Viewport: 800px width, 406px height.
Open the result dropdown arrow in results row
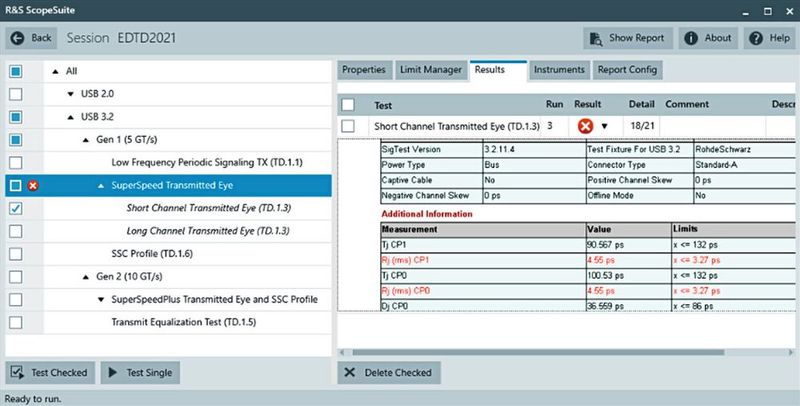pyautogui.click(x=605, y=126)
